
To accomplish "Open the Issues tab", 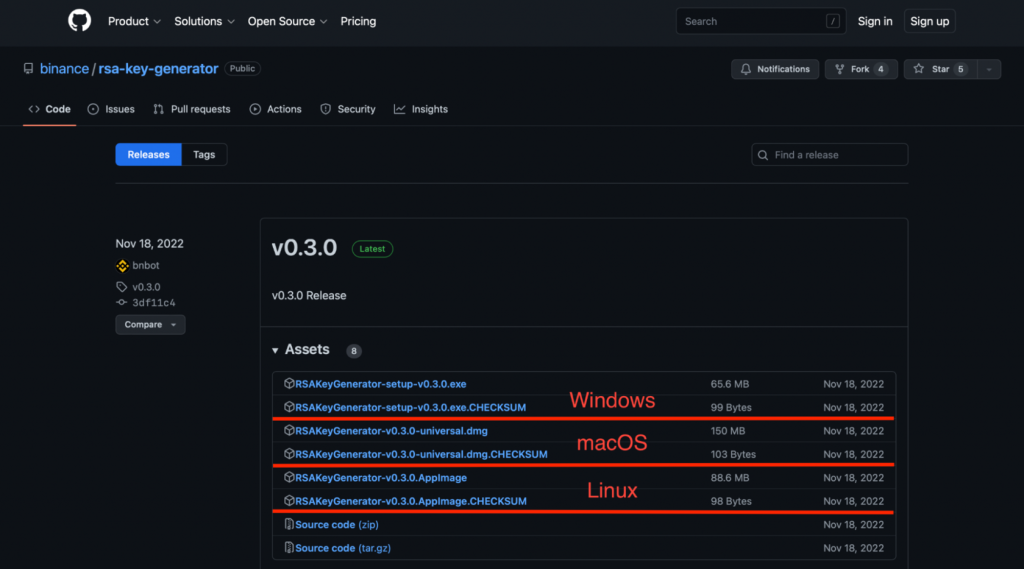I will [111, 109].
